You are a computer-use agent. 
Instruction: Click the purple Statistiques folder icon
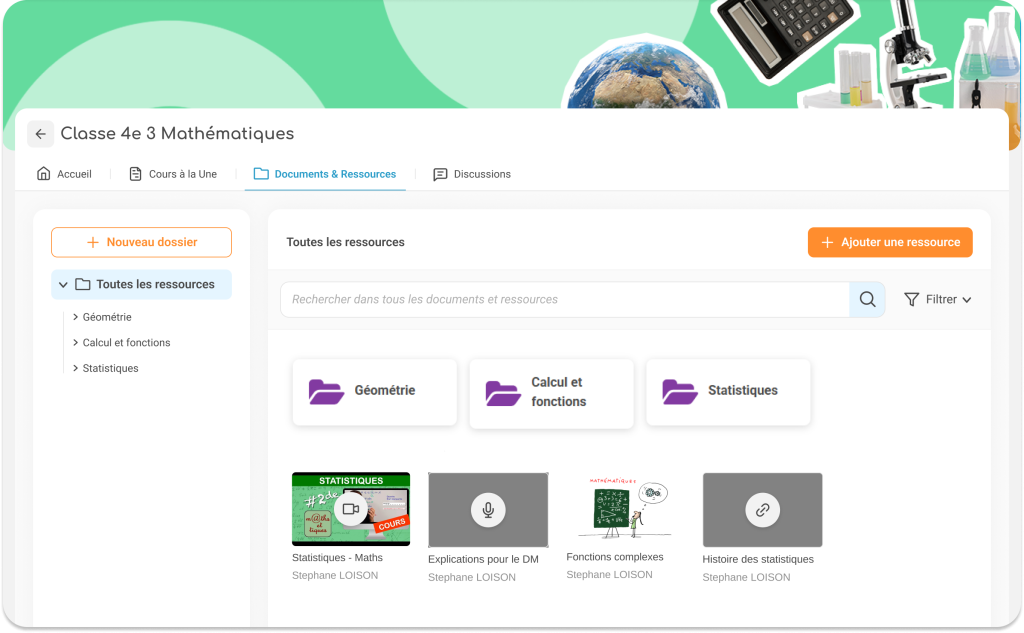pyautogui.click(x=680, y=392)
